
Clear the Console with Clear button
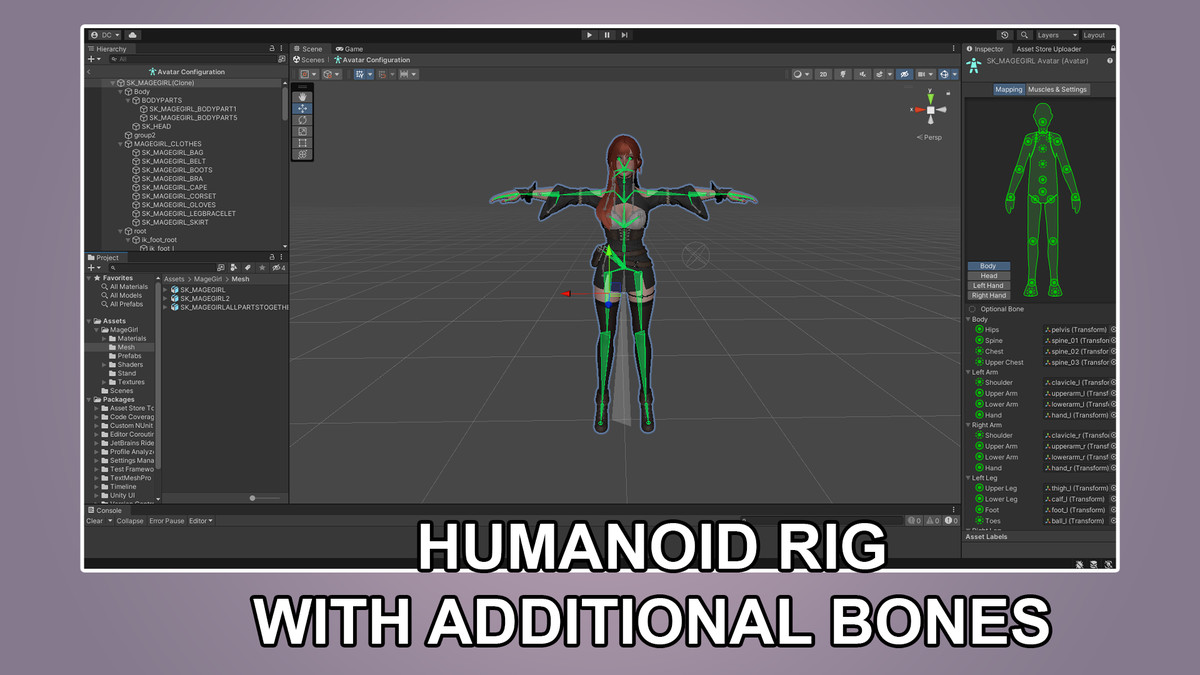pos(95,521)
